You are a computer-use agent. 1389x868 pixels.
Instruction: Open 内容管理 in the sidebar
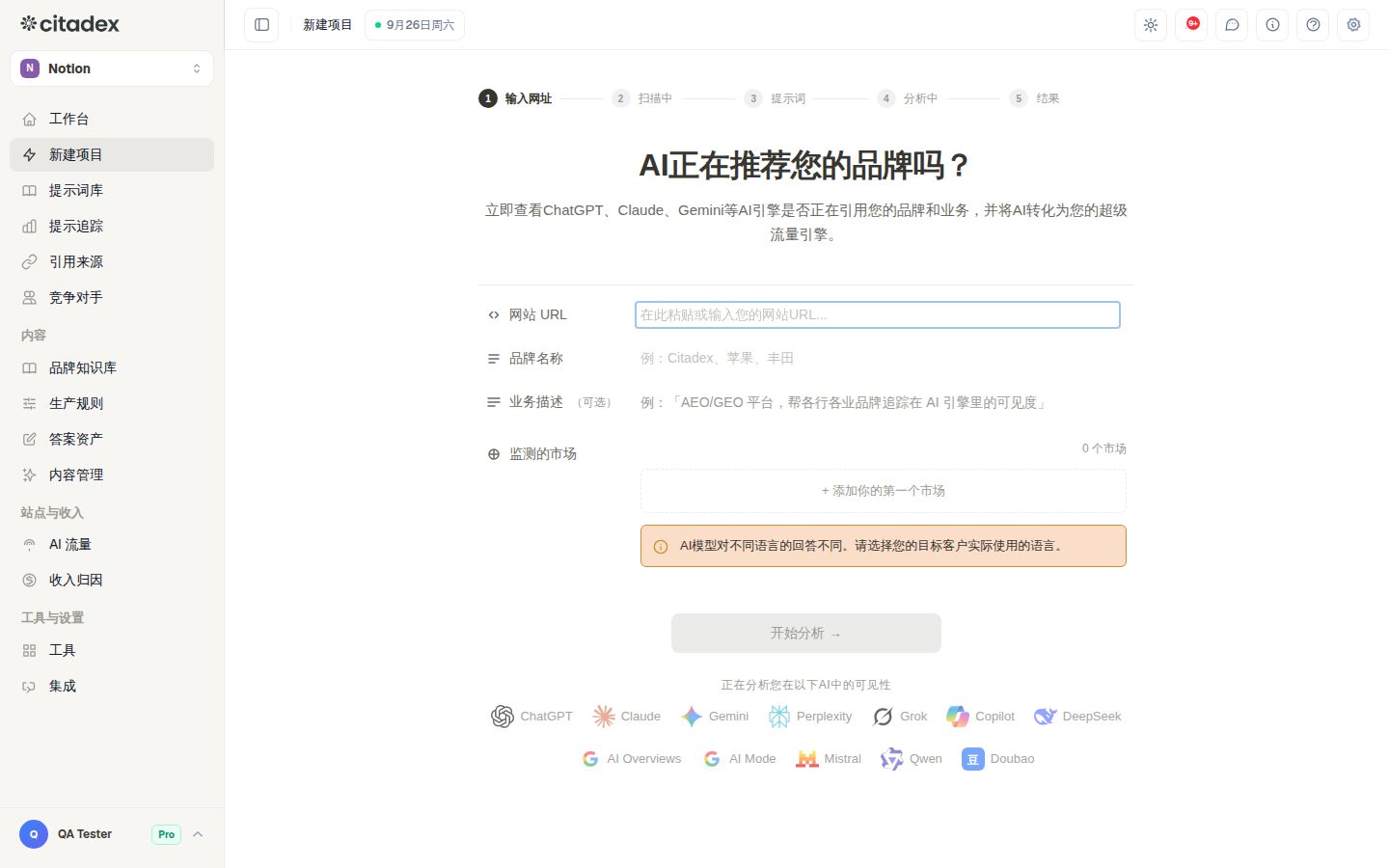point(112,475)
